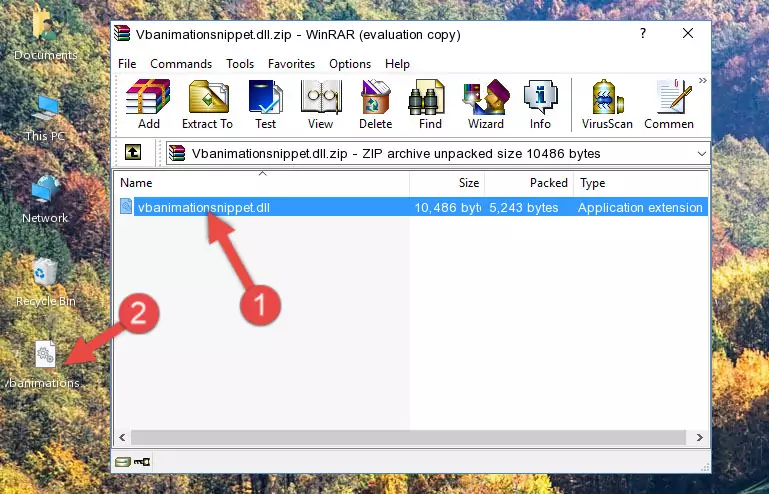Open the archive path dropdown

tap(702, 154)
